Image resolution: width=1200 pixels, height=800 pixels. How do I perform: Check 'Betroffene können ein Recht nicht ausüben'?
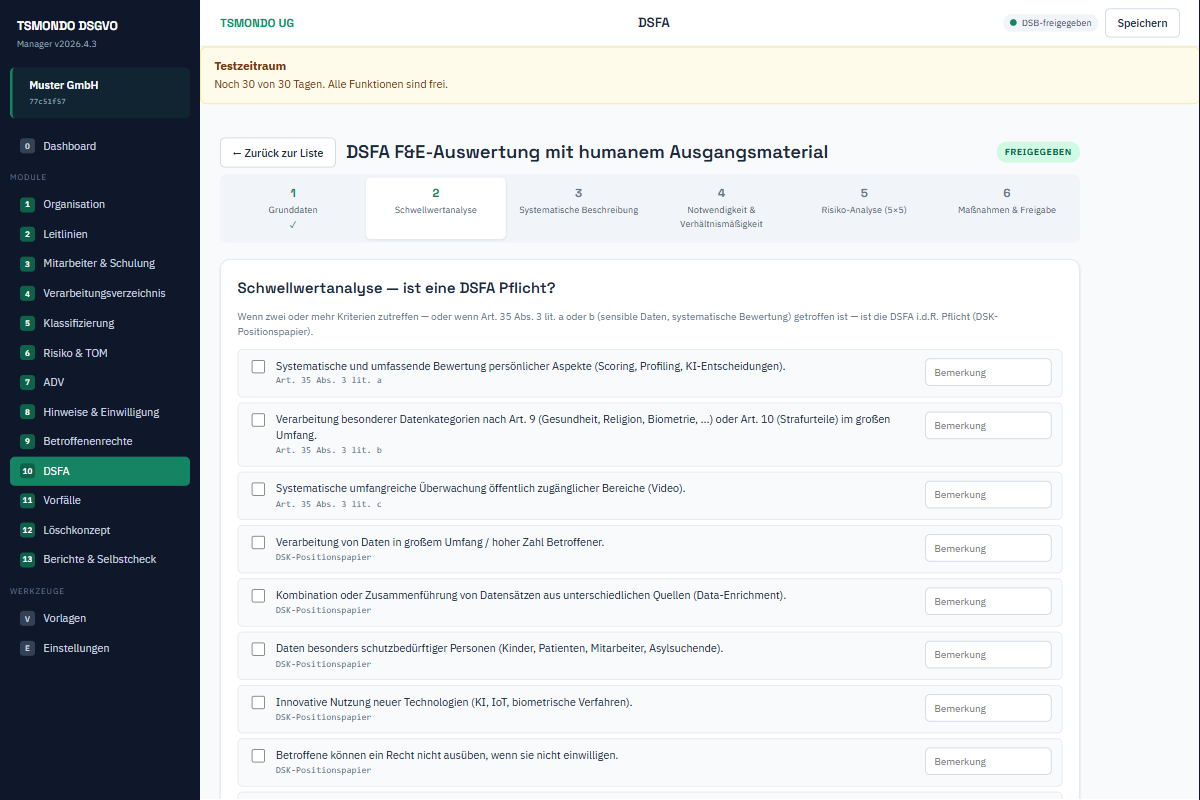[x=258, y=755]
